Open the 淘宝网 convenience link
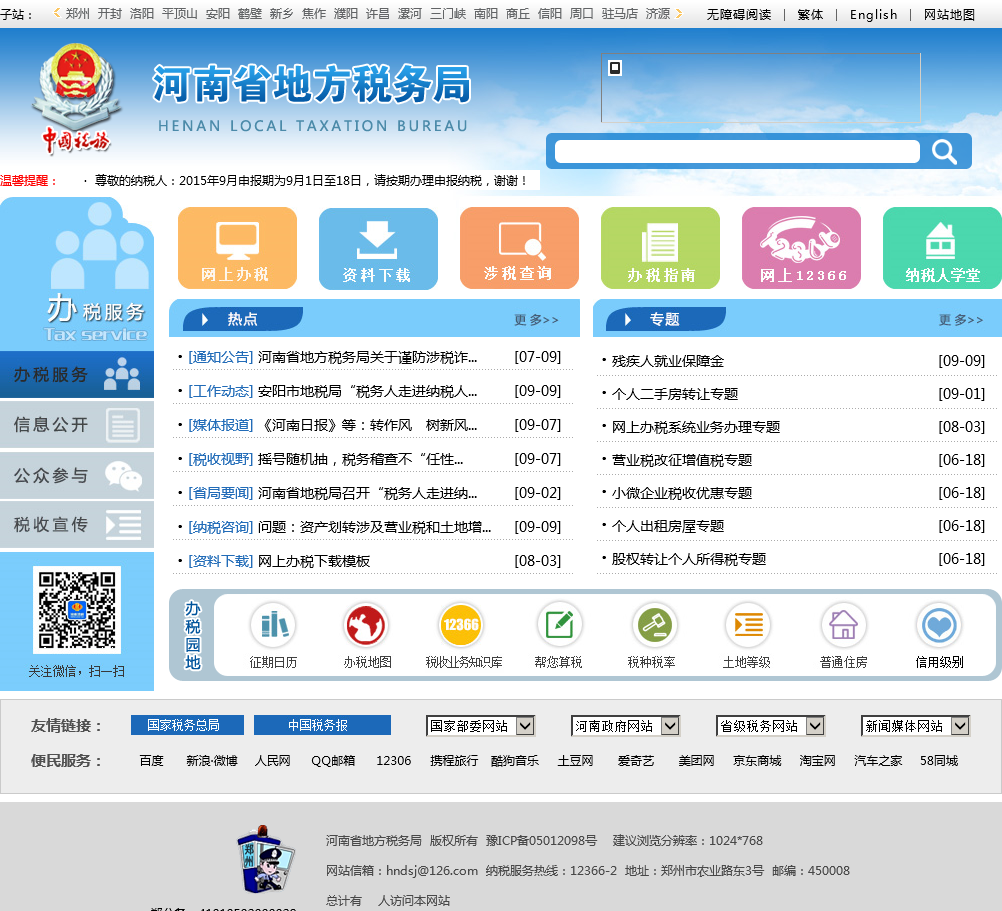 coord(817,761)
